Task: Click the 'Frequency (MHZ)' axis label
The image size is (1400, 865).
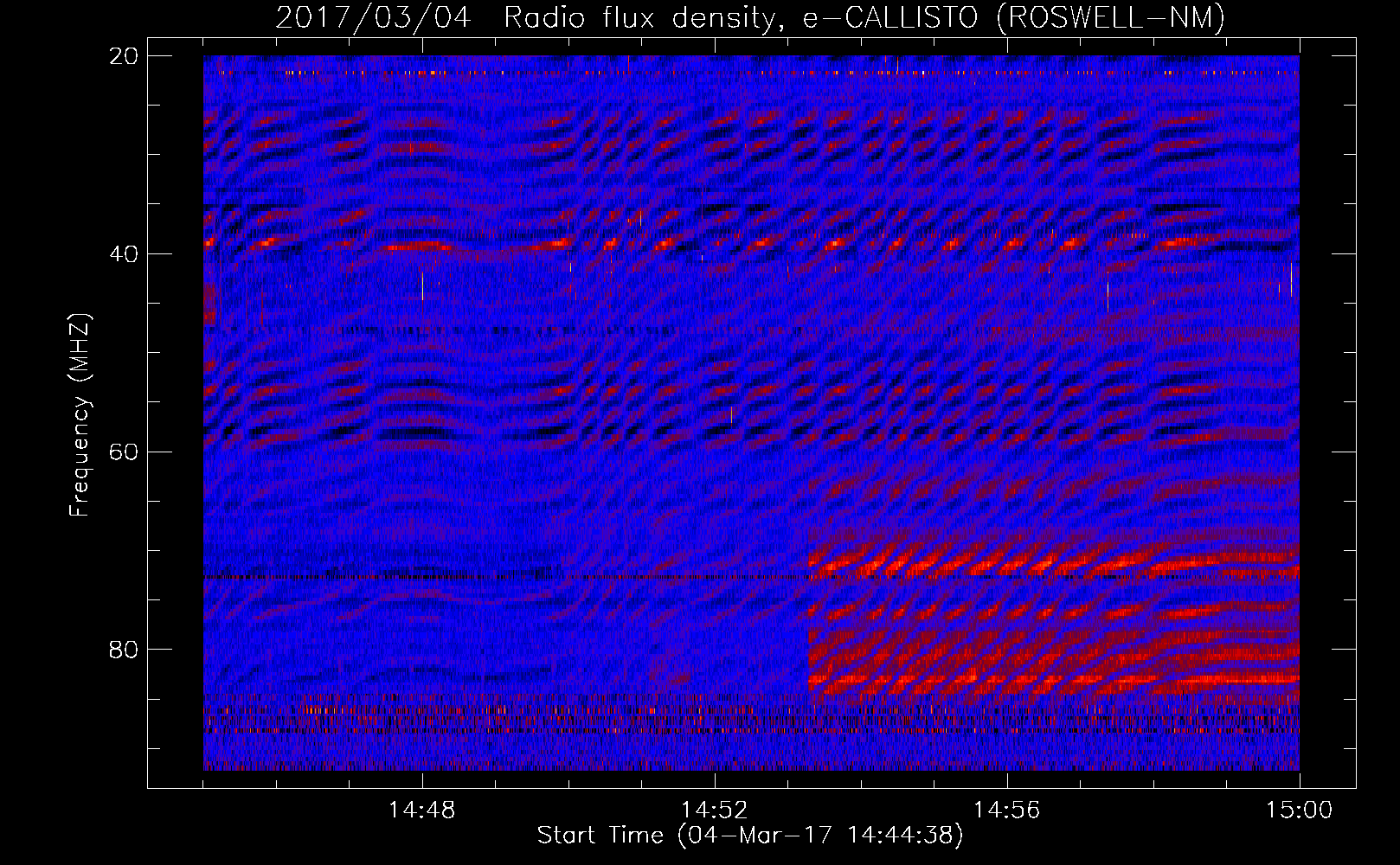Action: [80, 416]
